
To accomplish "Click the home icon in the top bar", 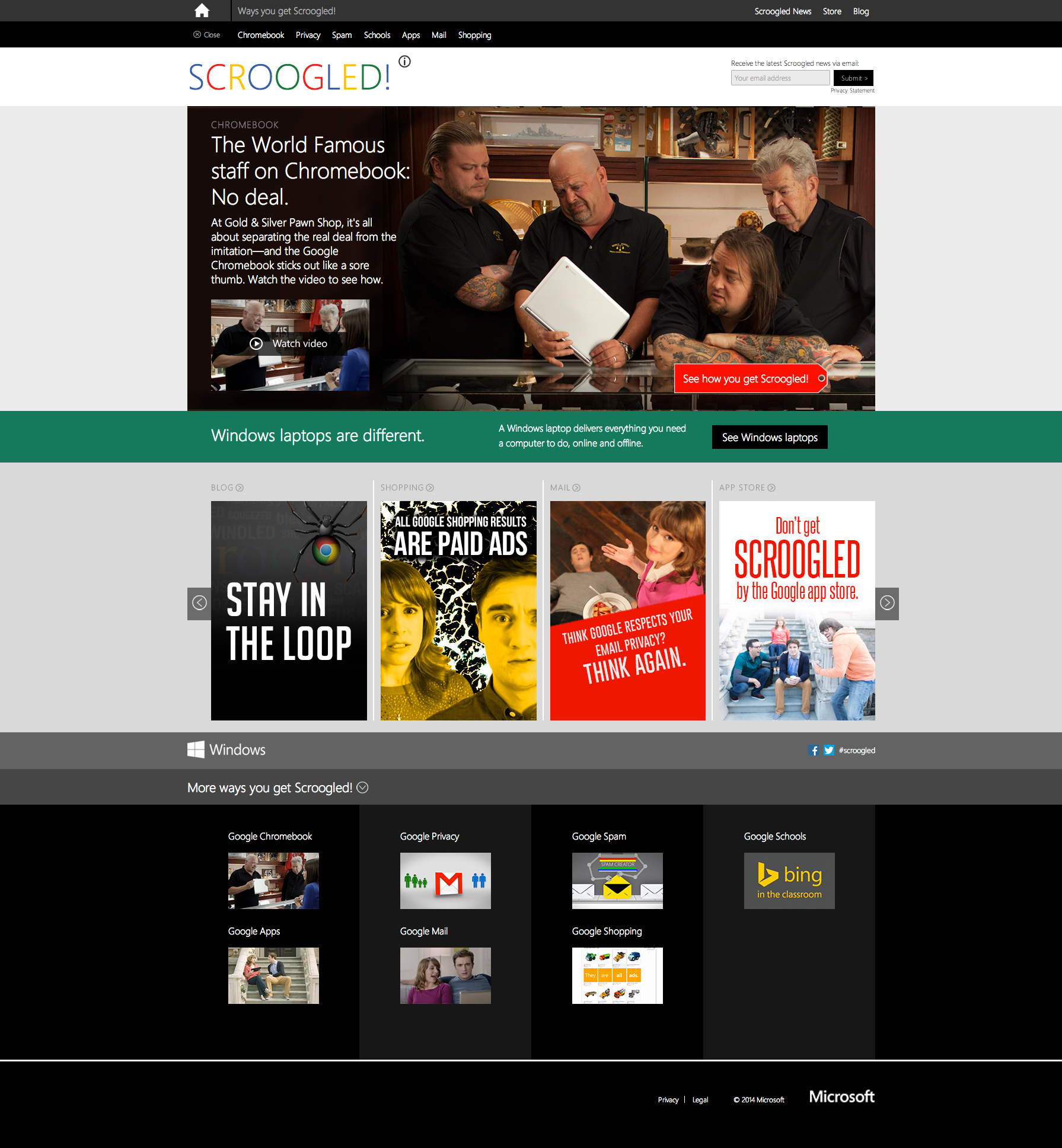I will click(x=202, y=11).
